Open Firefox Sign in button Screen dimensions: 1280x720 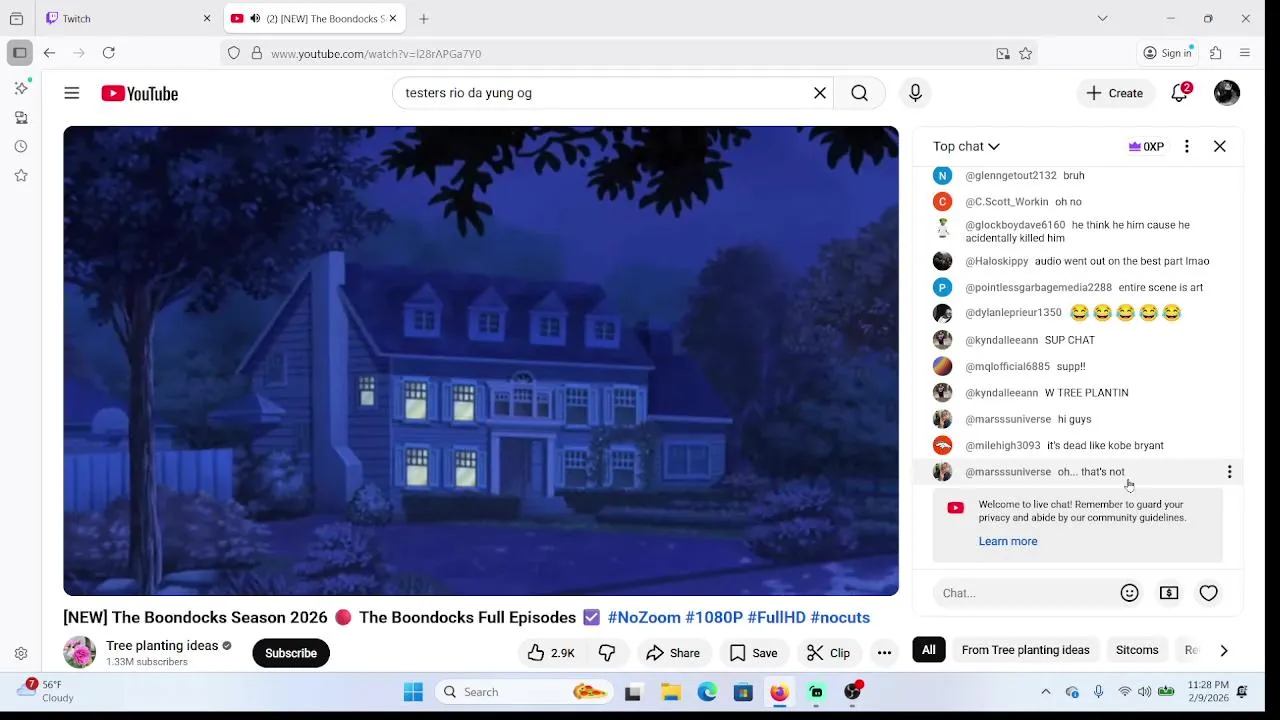click(1168, 53)
